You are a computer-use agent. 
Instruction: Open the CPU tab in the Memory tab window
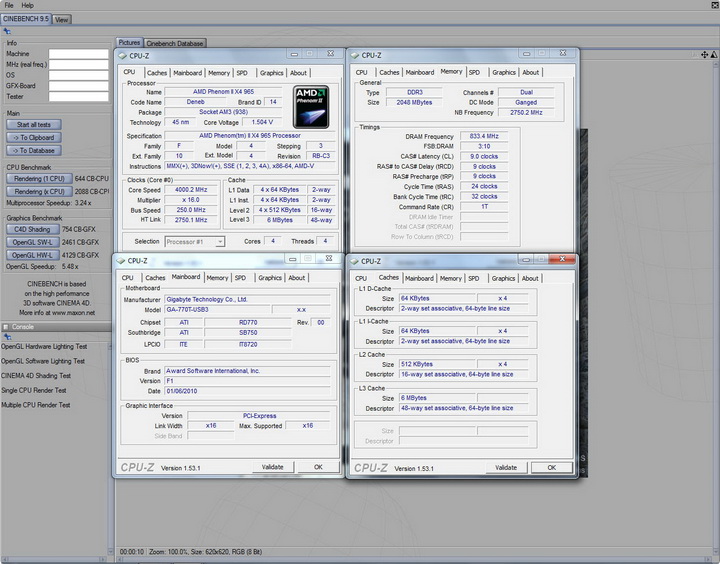click(361, 72)
